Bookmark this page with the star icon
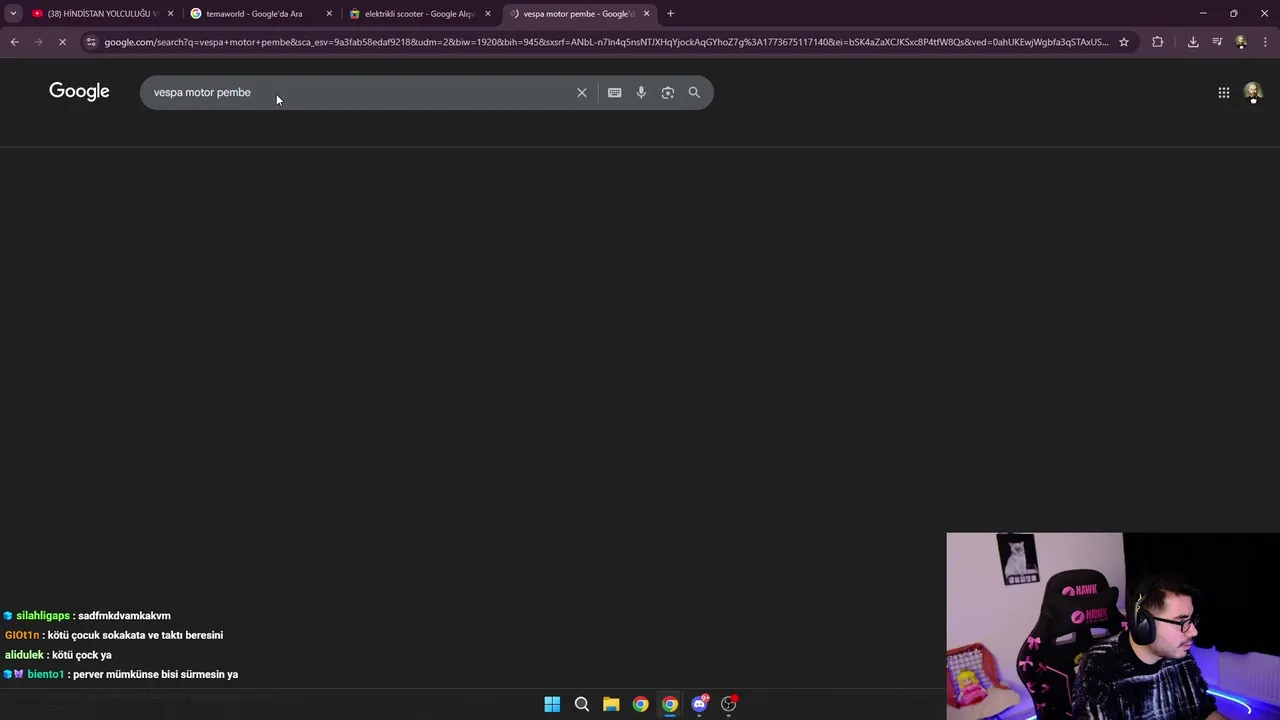The image size is (1280, 720). [x=1124, y=42]
